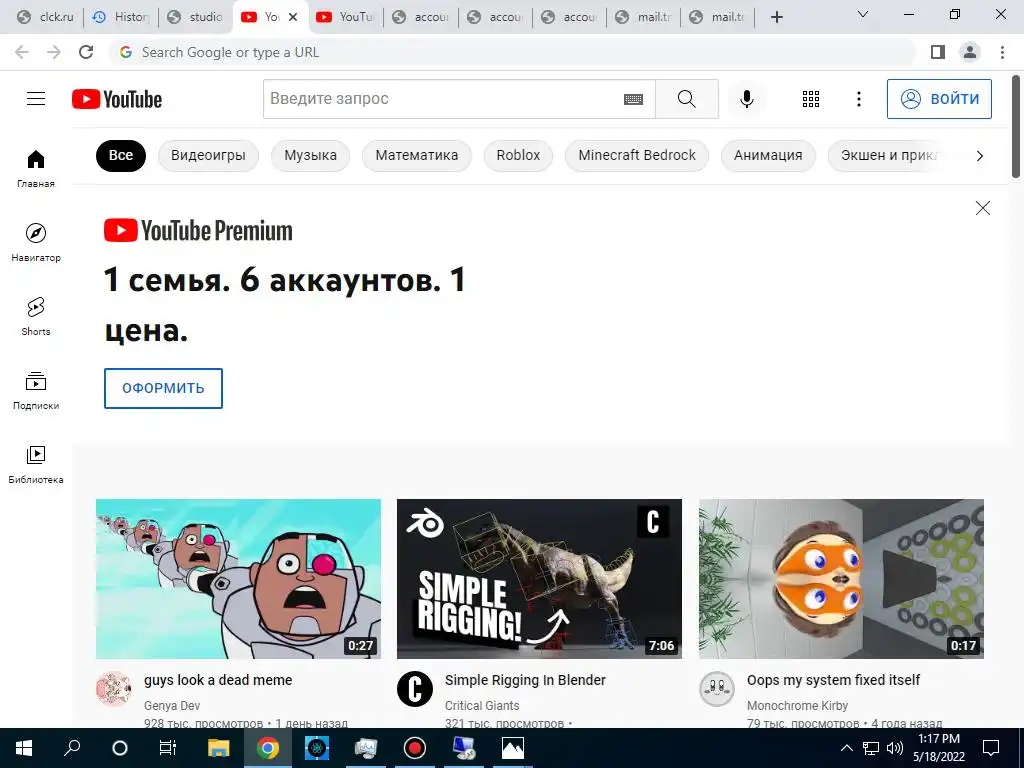Select the Анимация filter chip
The height and width of the screenshot is (768, 1024).
coord(768,156)
